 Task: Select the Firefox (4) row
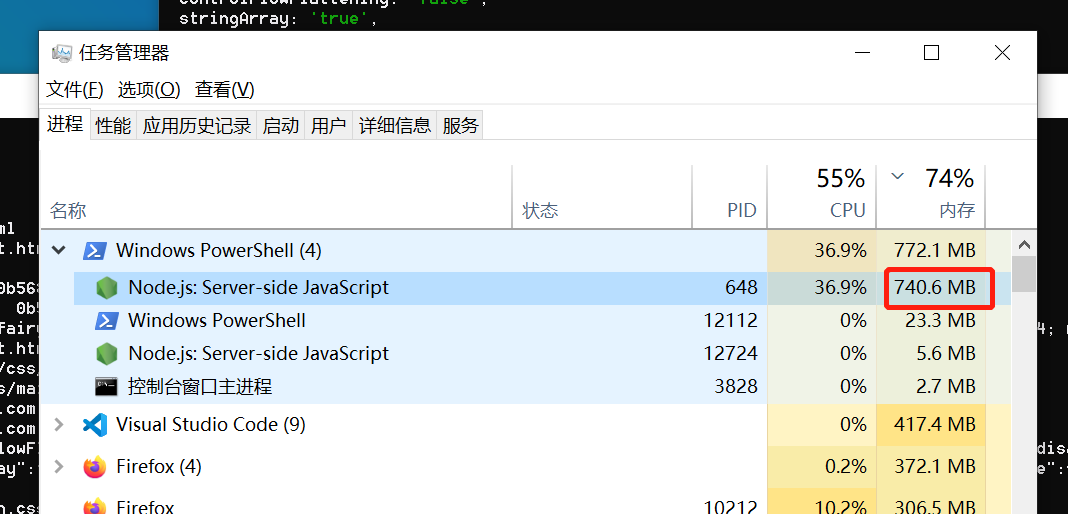(x=526, y=467)
